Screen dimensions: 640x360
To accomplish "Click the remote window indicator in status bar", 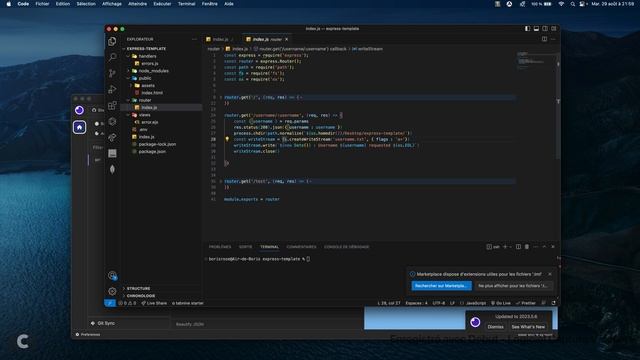I will point(110,303).
